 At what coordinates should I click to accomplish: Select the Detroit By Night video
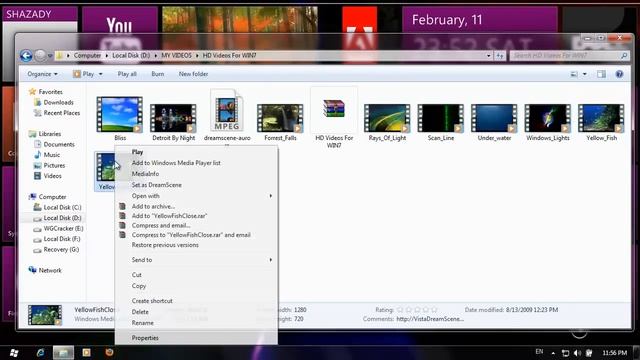[173, 122]
